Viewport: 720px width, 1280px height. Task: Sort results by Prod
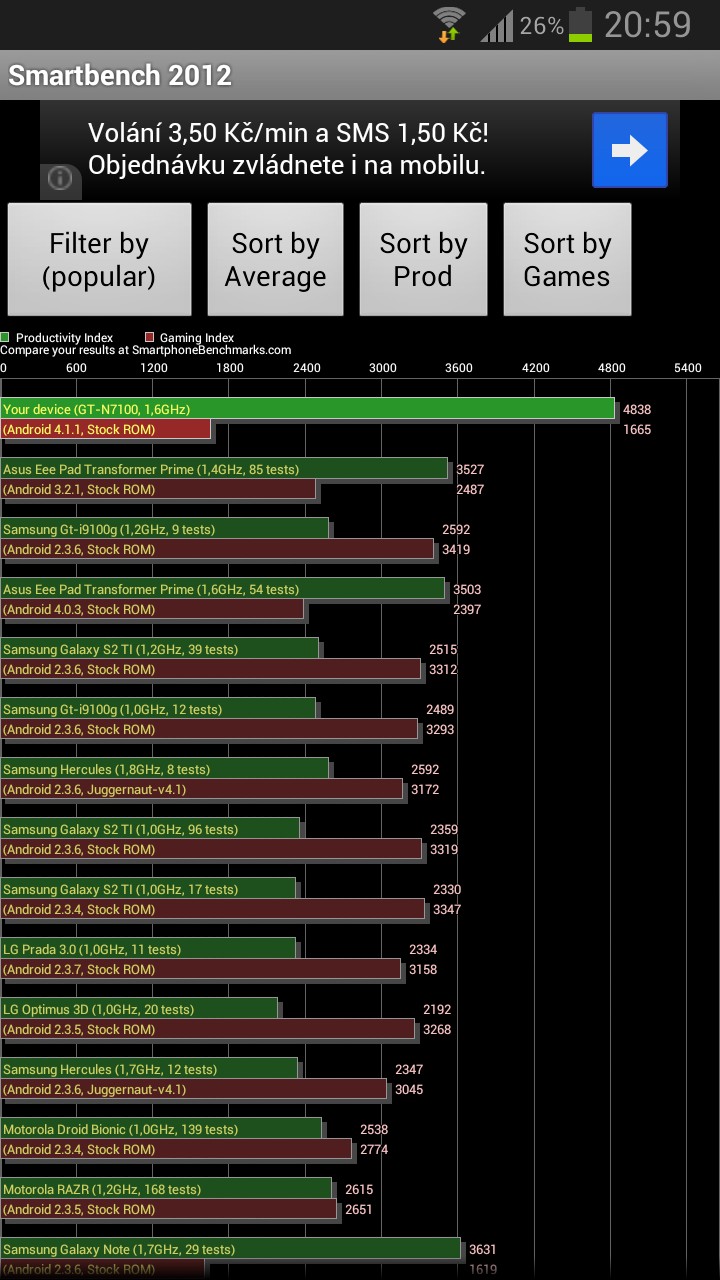[423, 260]
